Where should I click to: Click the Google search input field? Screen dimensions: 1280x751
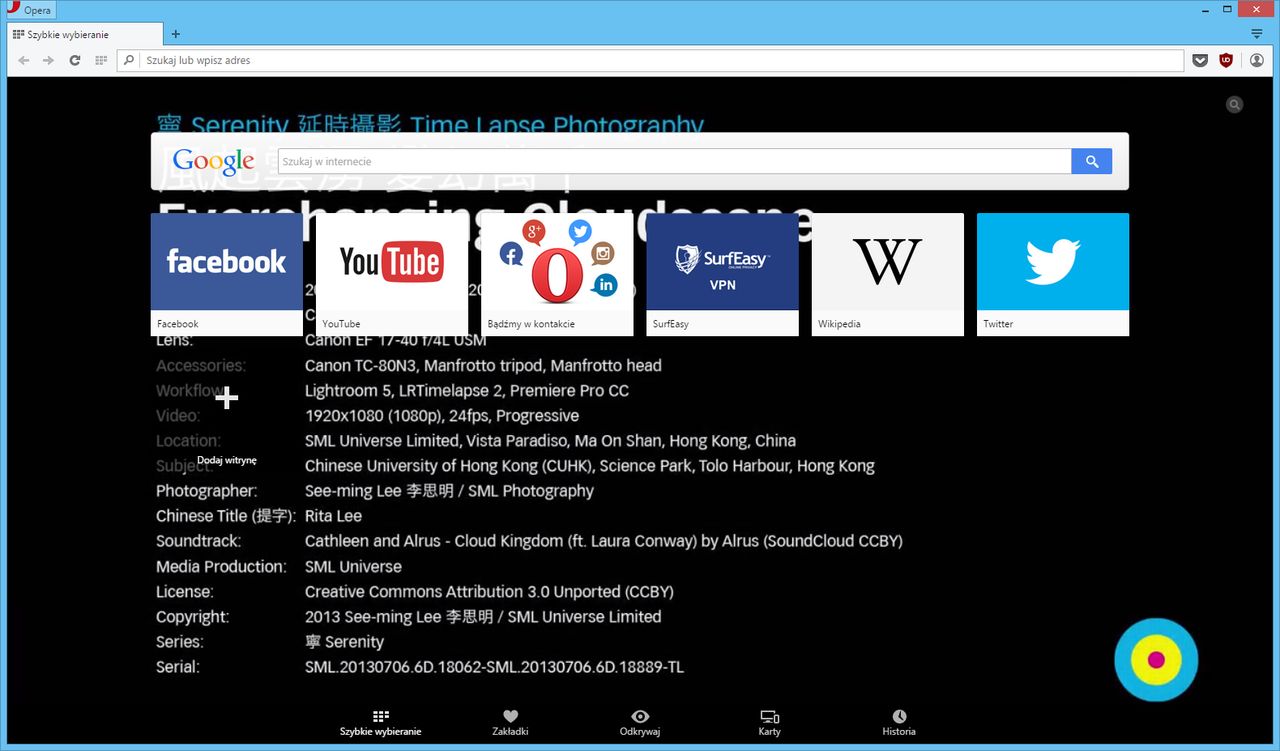674,161
